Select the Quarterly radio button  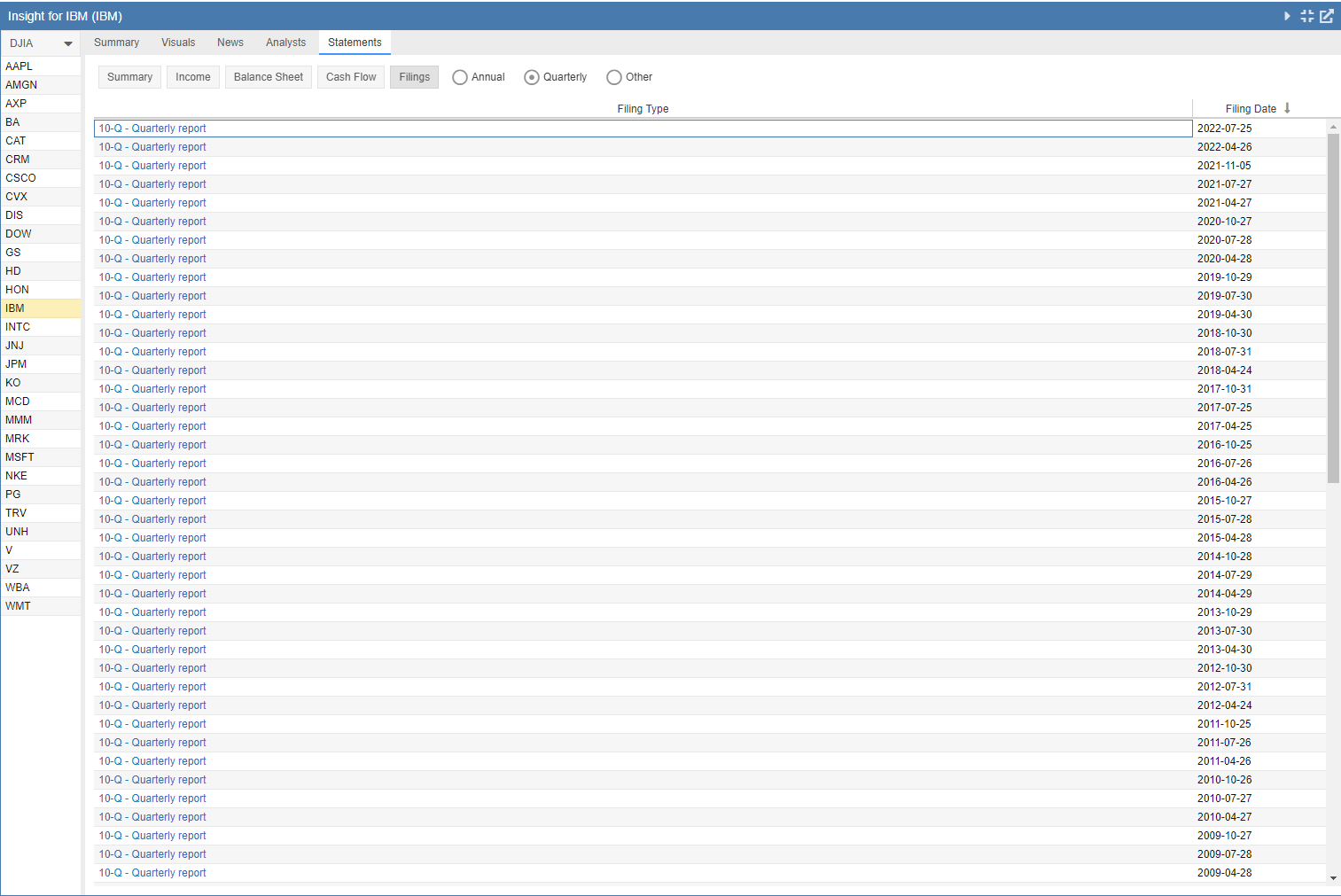coord(532,77)
